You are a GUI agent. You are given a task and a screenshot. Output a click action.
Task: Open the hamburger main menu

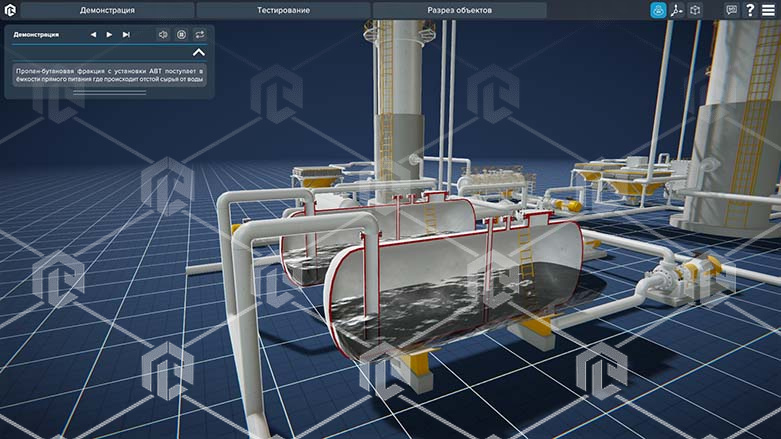[x=769, y=10]
